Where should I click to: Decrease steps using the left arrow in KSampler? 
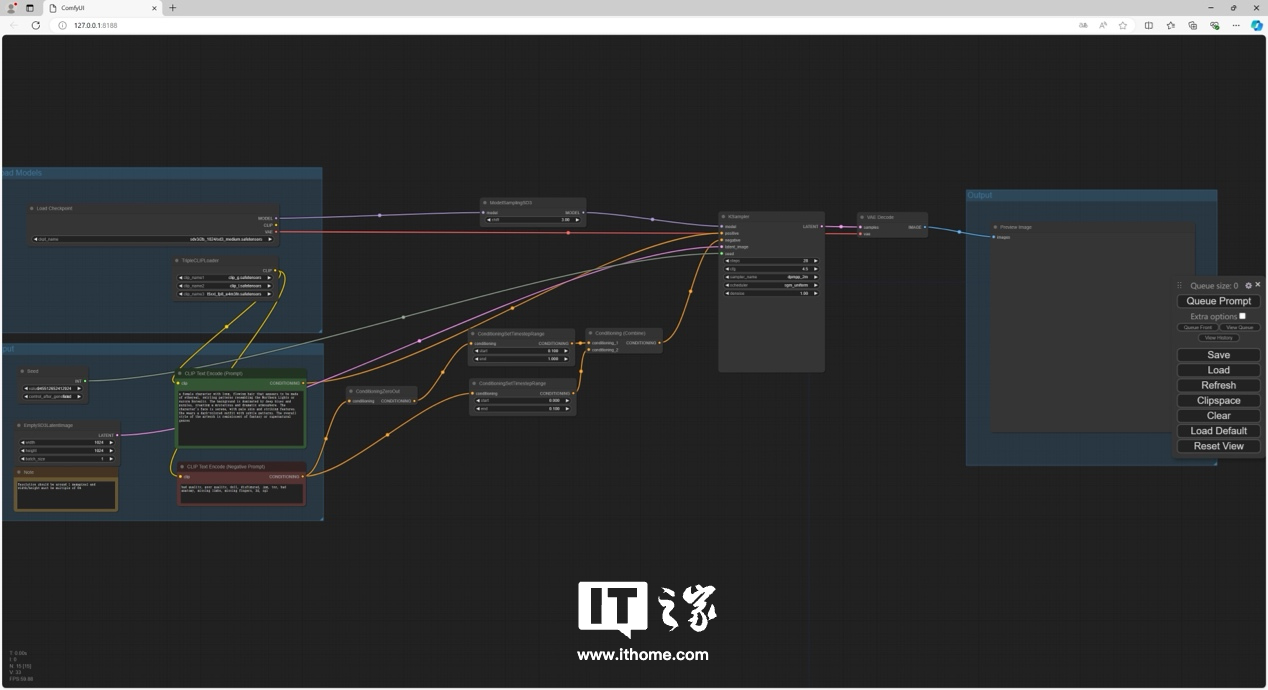click(x=727, y=261)
